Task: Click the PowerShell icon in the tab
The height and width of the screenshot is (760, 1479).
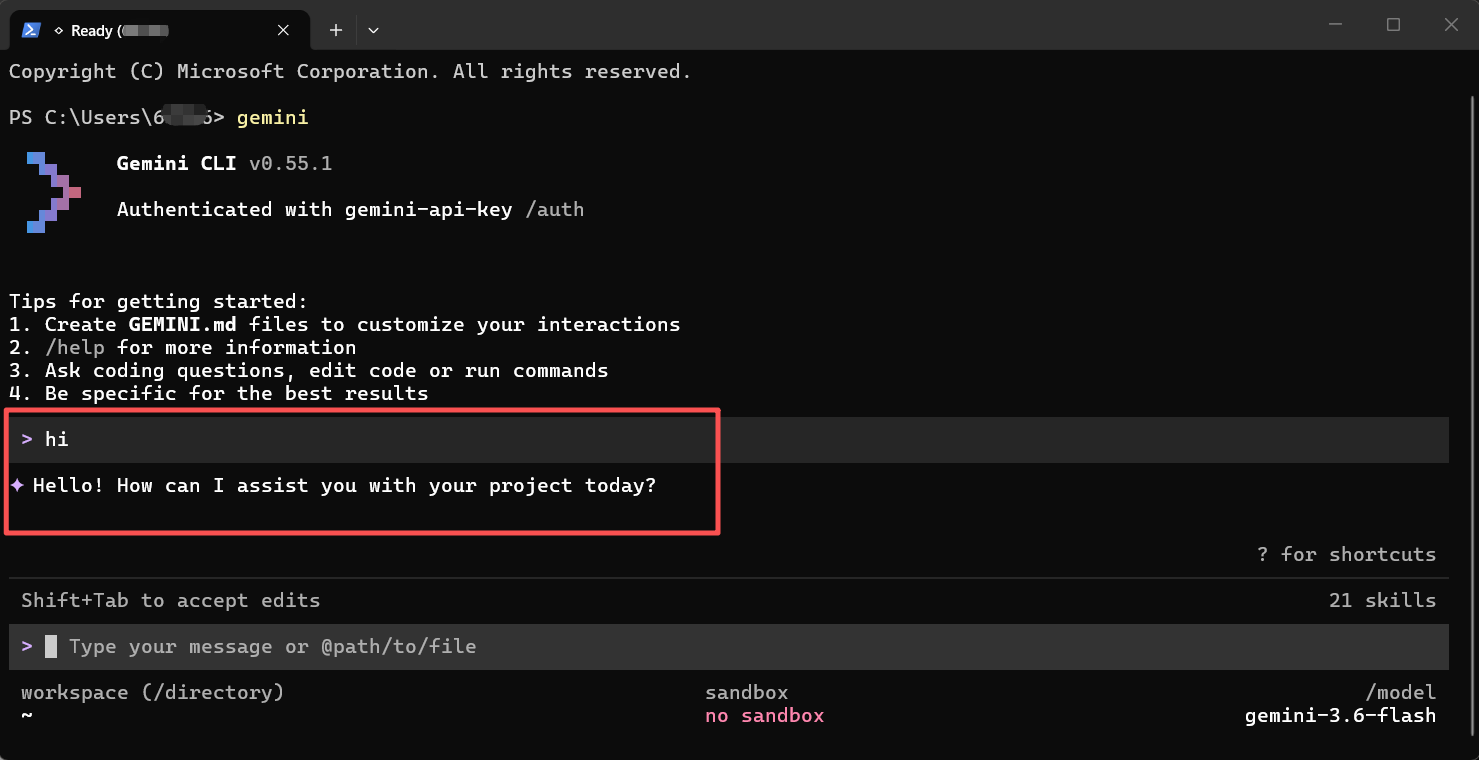Action: pyautogui.click(x=31, y=30)
